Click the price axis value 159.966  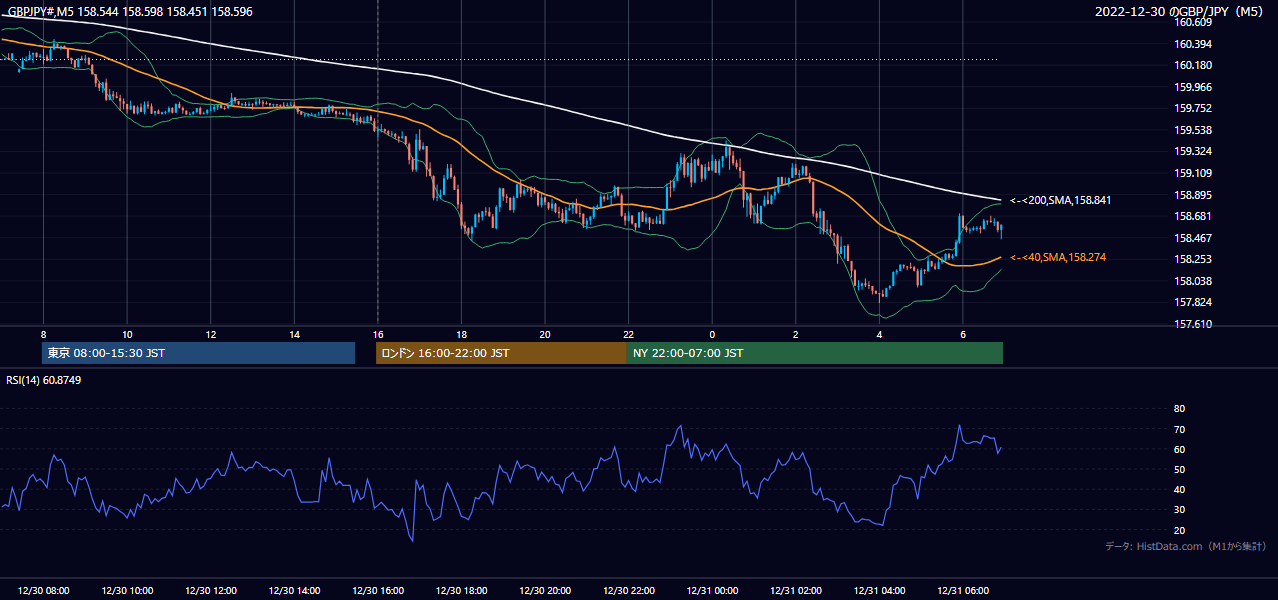1193,87
